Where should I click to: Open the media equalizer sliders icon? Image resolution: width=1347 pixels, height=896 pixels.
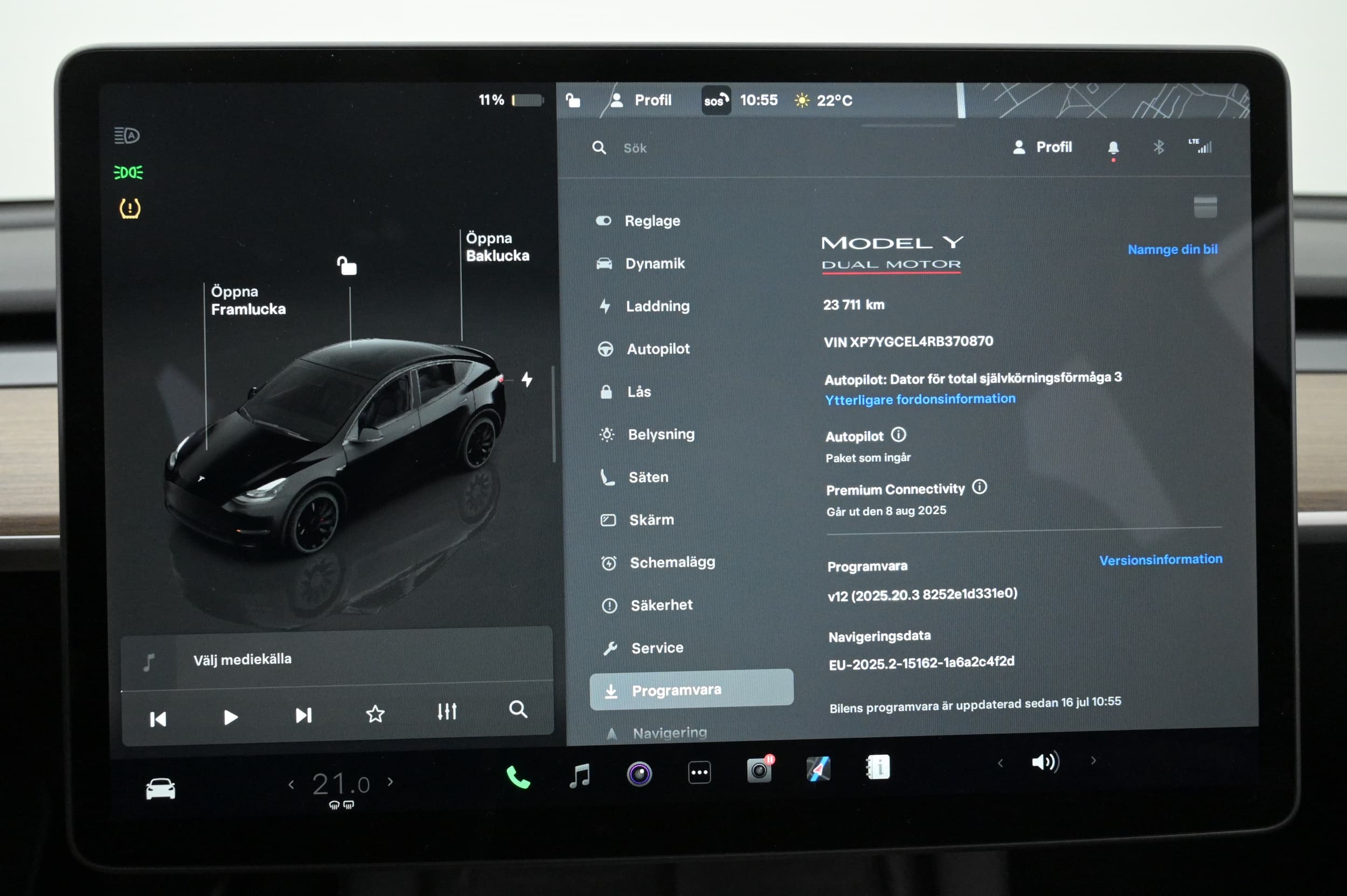pyautogui.click(x=447, y=711)
